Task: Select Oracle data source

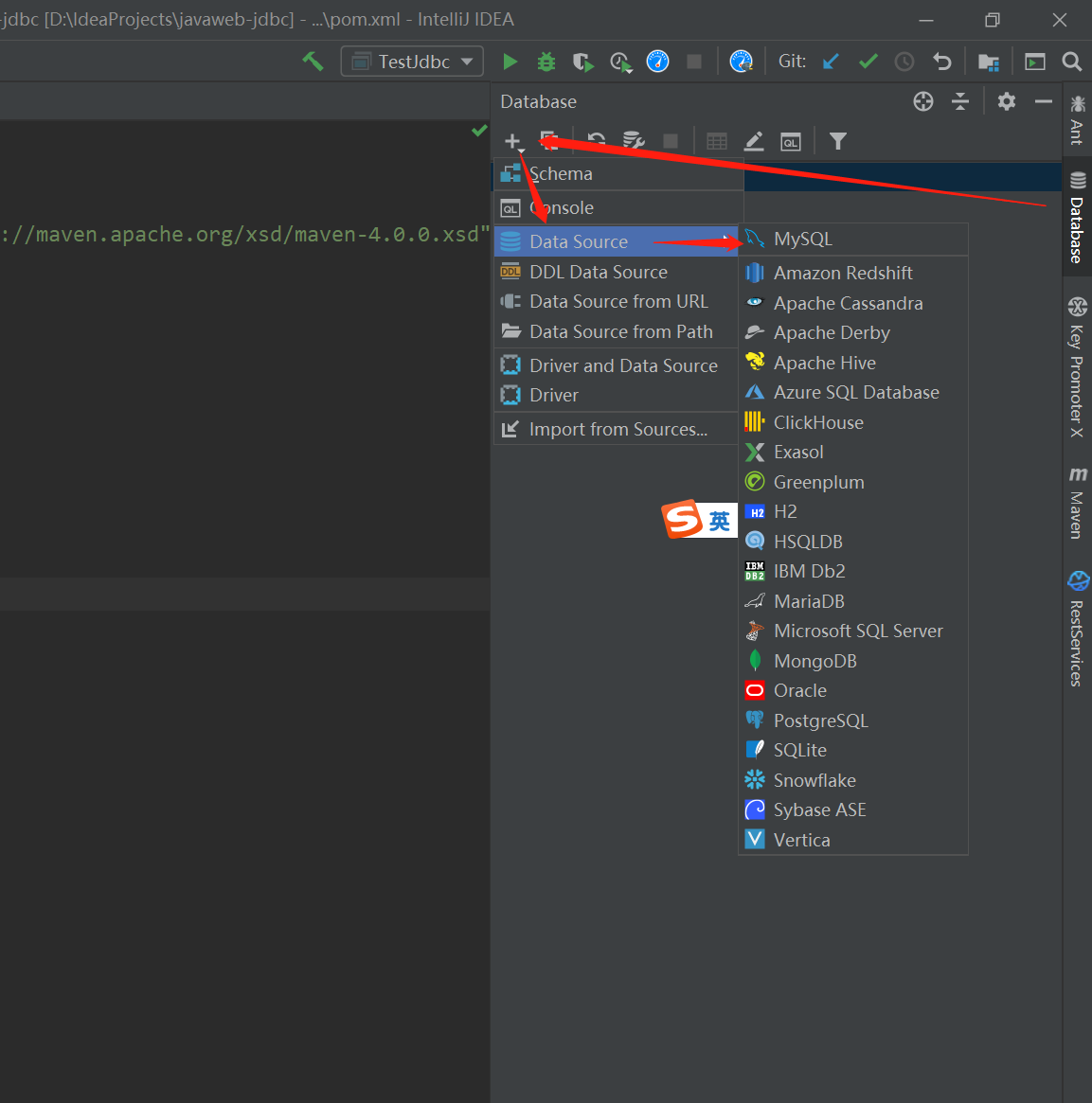Action: [853, 691]
